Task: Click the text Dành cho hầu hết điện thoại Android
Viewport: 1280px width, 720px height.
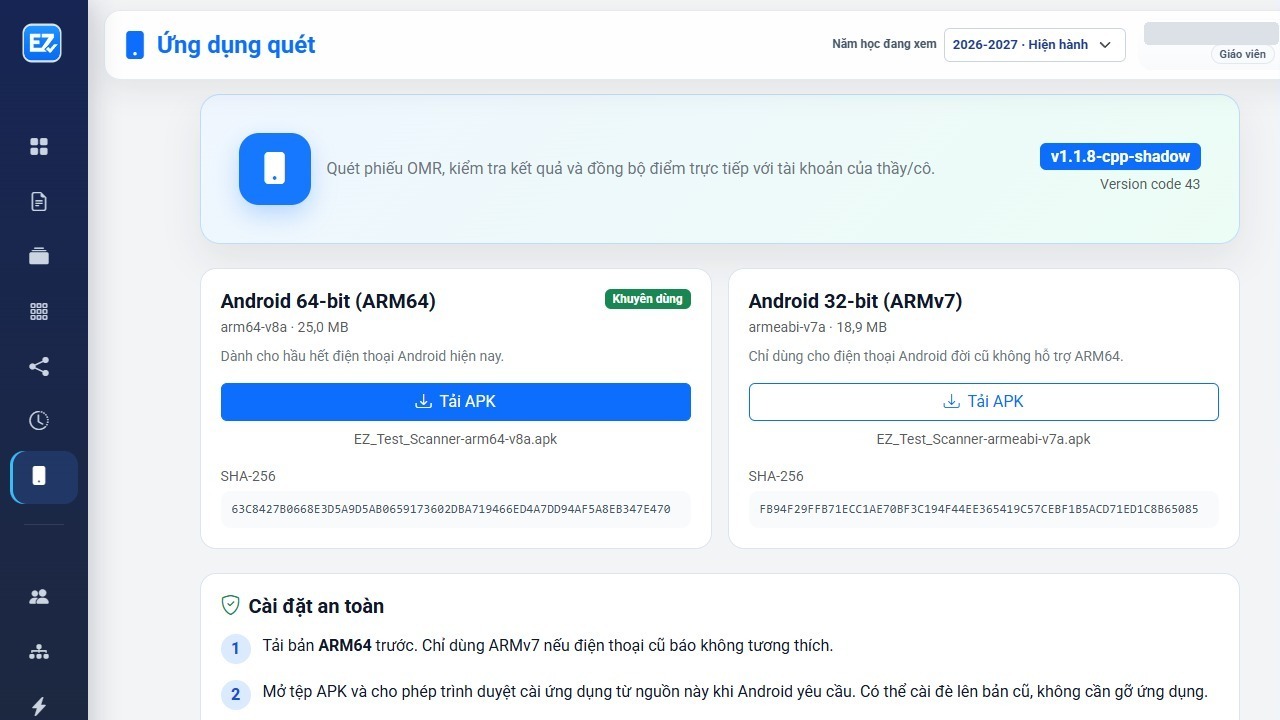Action: pyautogui.click(x=362, y=356)
